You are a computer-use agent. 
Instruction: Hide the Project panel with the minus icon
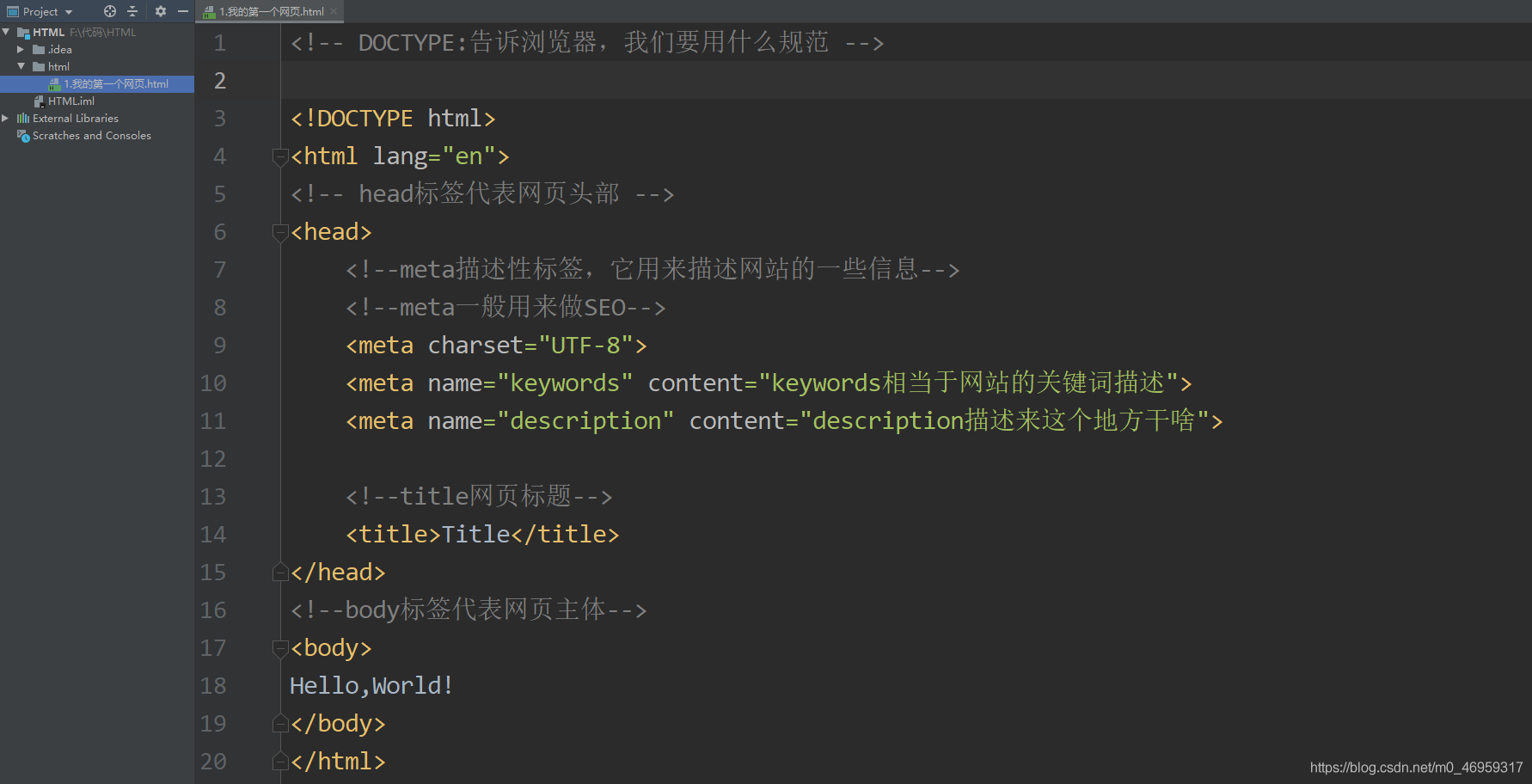tap(183, 11)
